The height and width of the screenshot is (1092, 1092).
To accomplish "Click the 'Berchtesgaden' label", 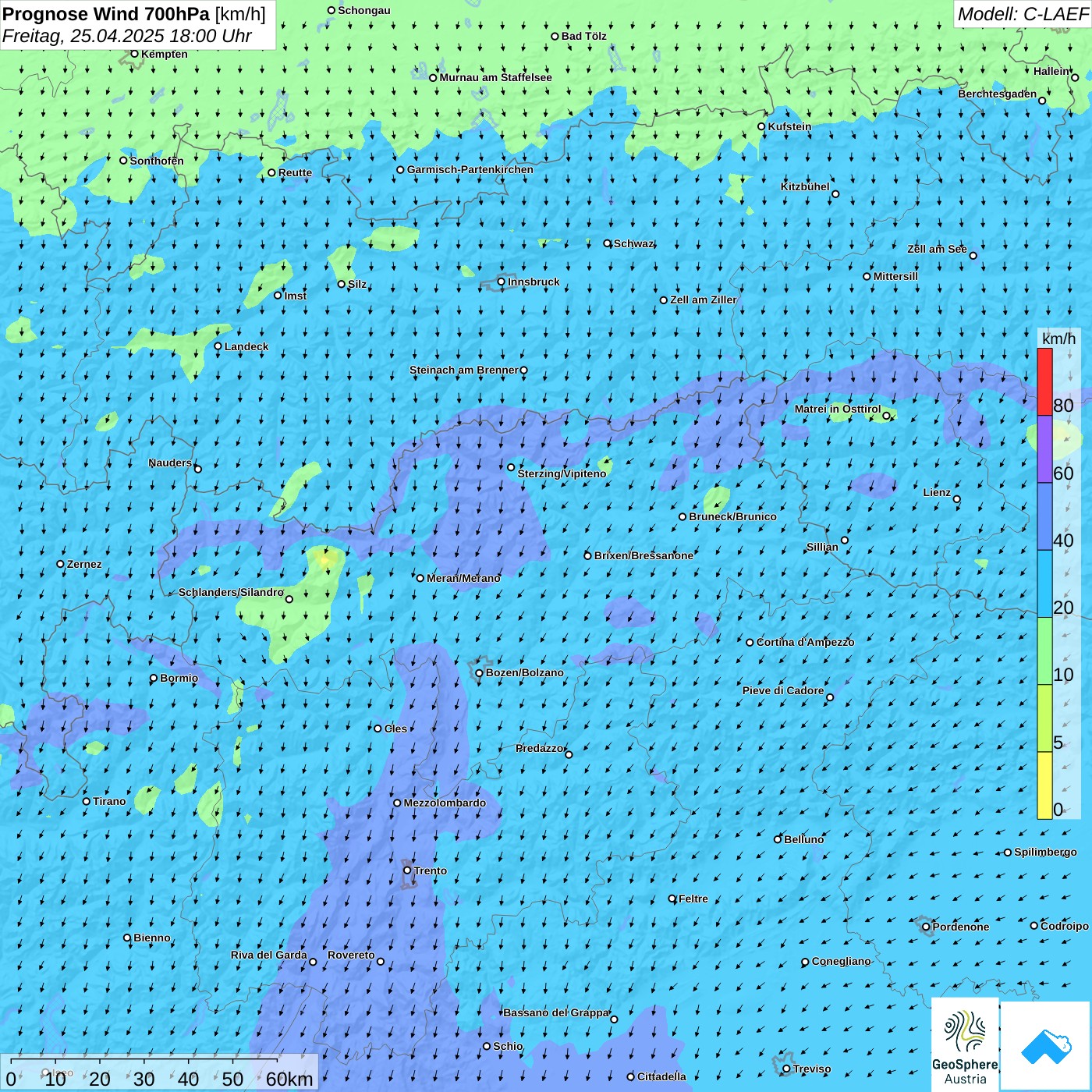I will pyautogui.click(x=998, y=94).
